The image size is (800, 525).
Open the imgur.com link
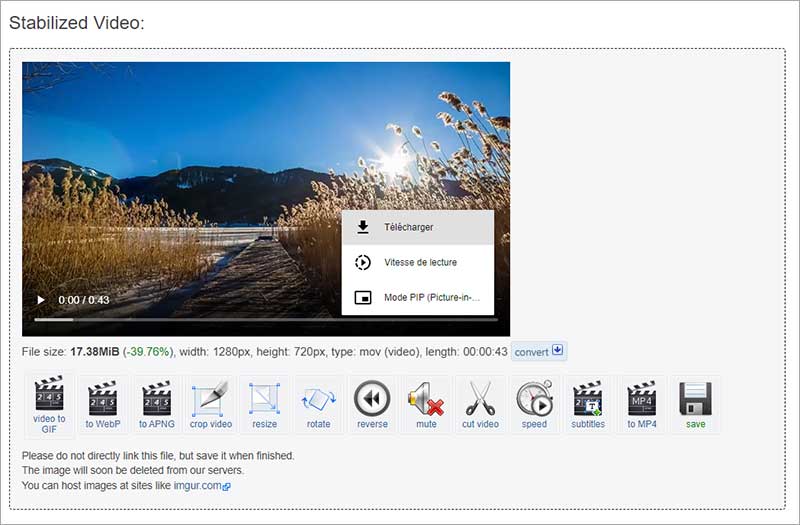(x=200, y=486)
